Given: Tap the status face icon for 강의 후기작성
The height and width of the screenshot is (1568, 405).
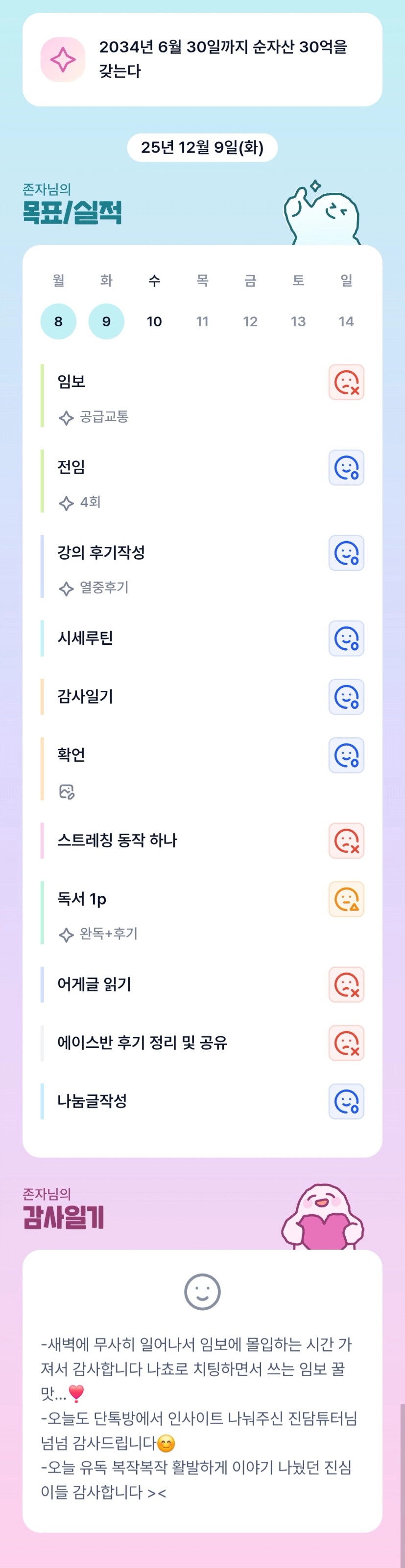Looking at the screenshot, I should coord(346,553).
